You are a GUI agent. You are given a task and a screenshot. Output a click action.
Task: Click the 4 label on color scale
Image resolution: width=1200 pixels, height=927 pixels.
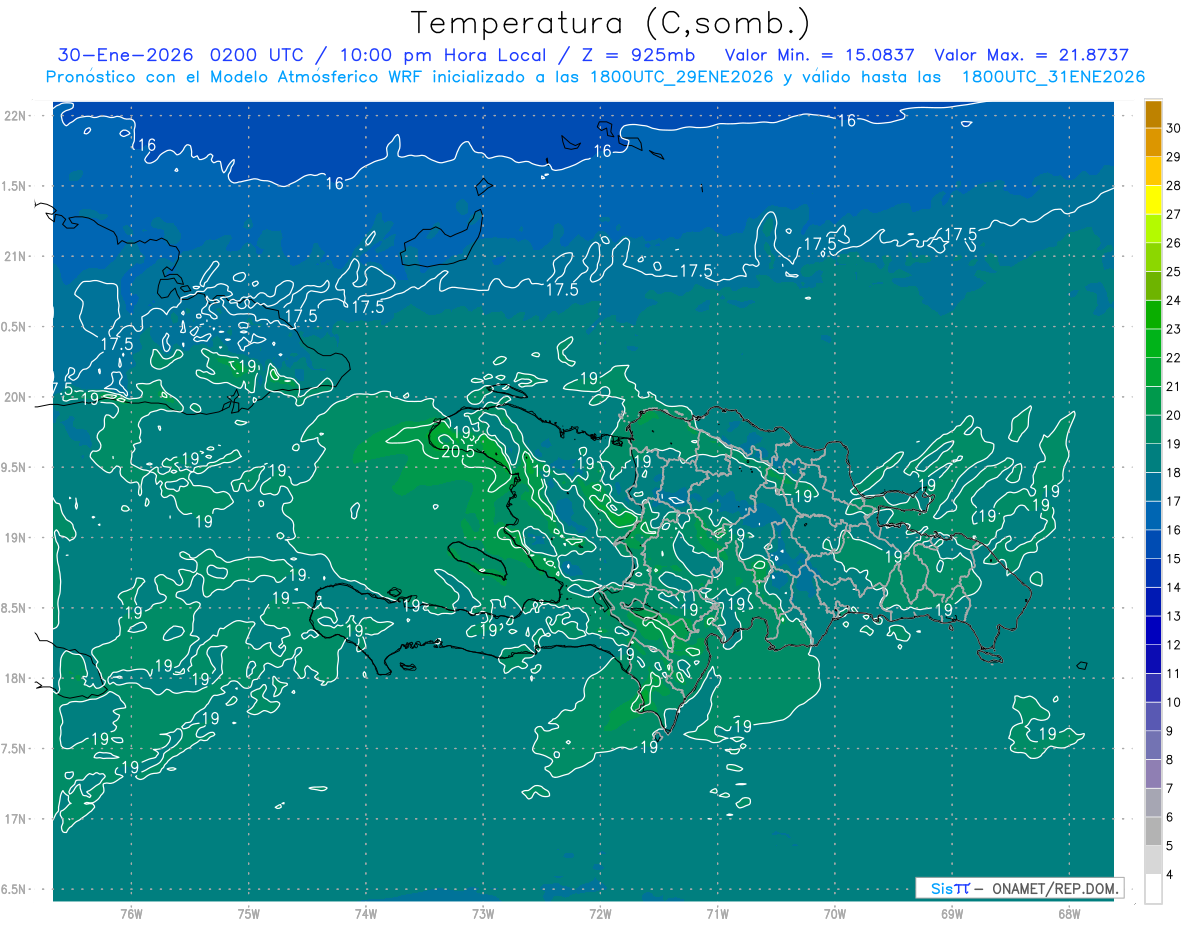pos(1173,875)
